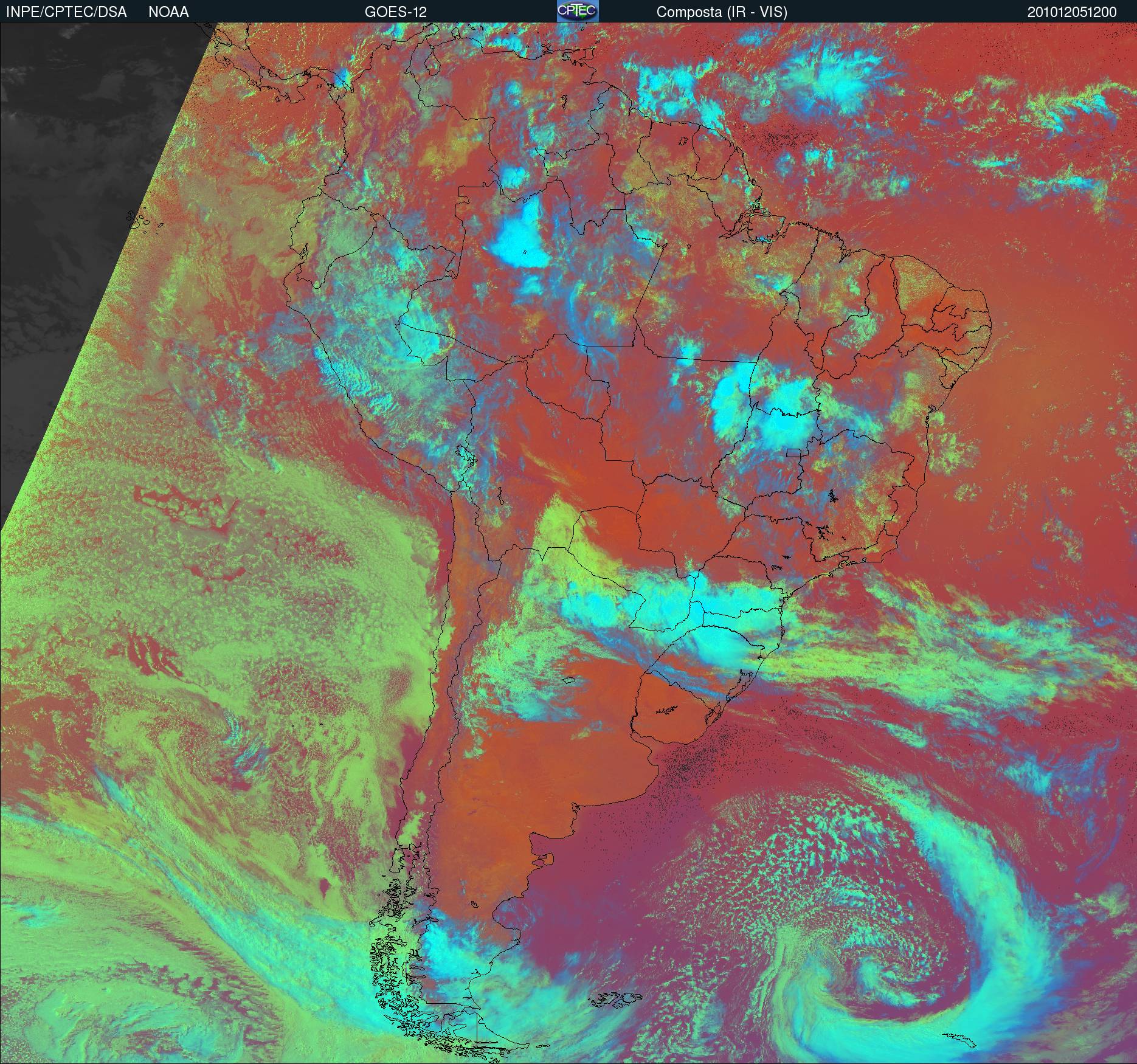The width and height of the screenshot is (1137, 1064).
Task: Click the Composta (IR - VIS) title
Action: click(x=722, y=12)
